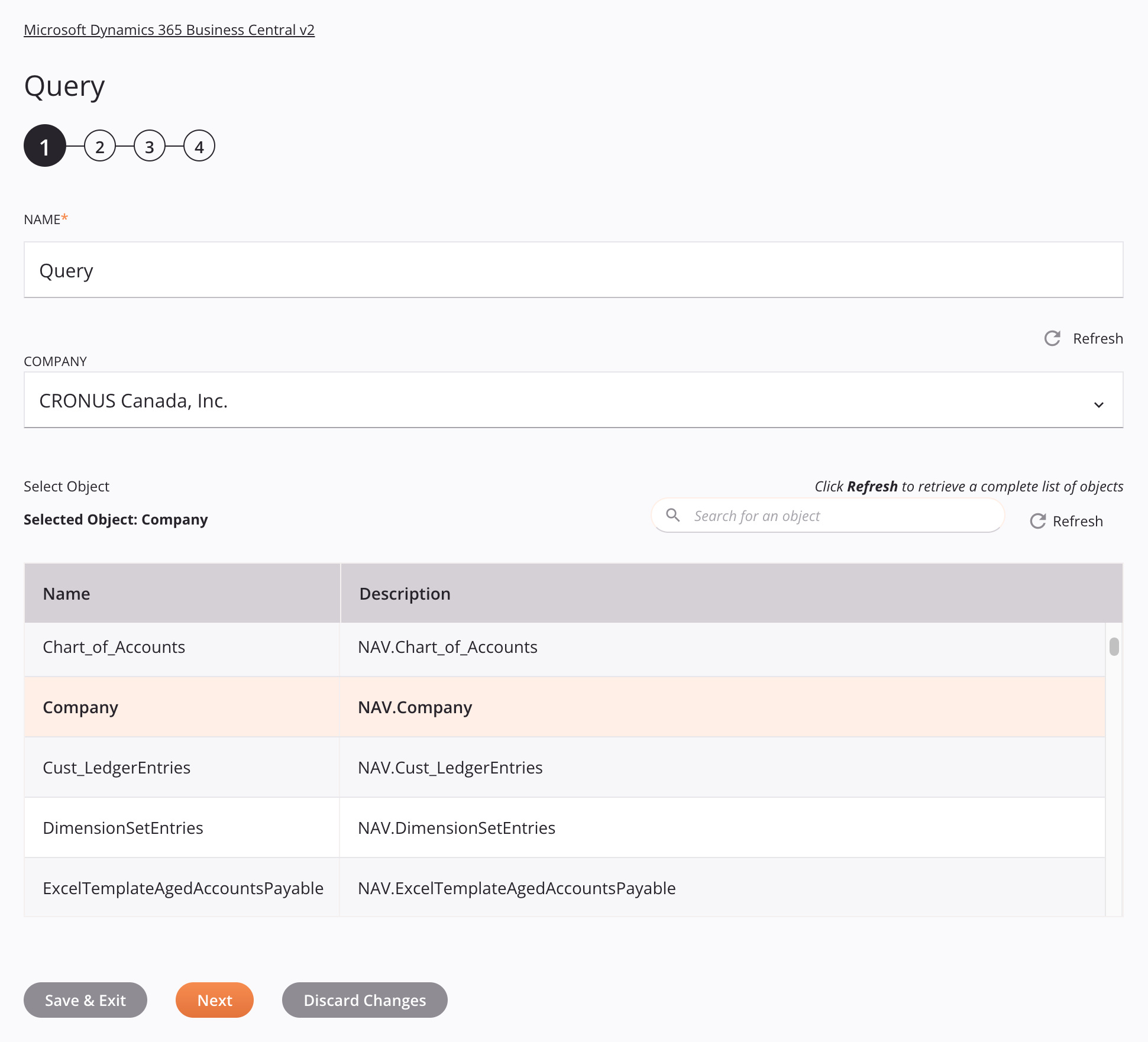Click the Microsoft Dynamics 365 breadcrumb link
This screenshot has width=1148, height=1042.
[168, 29]
